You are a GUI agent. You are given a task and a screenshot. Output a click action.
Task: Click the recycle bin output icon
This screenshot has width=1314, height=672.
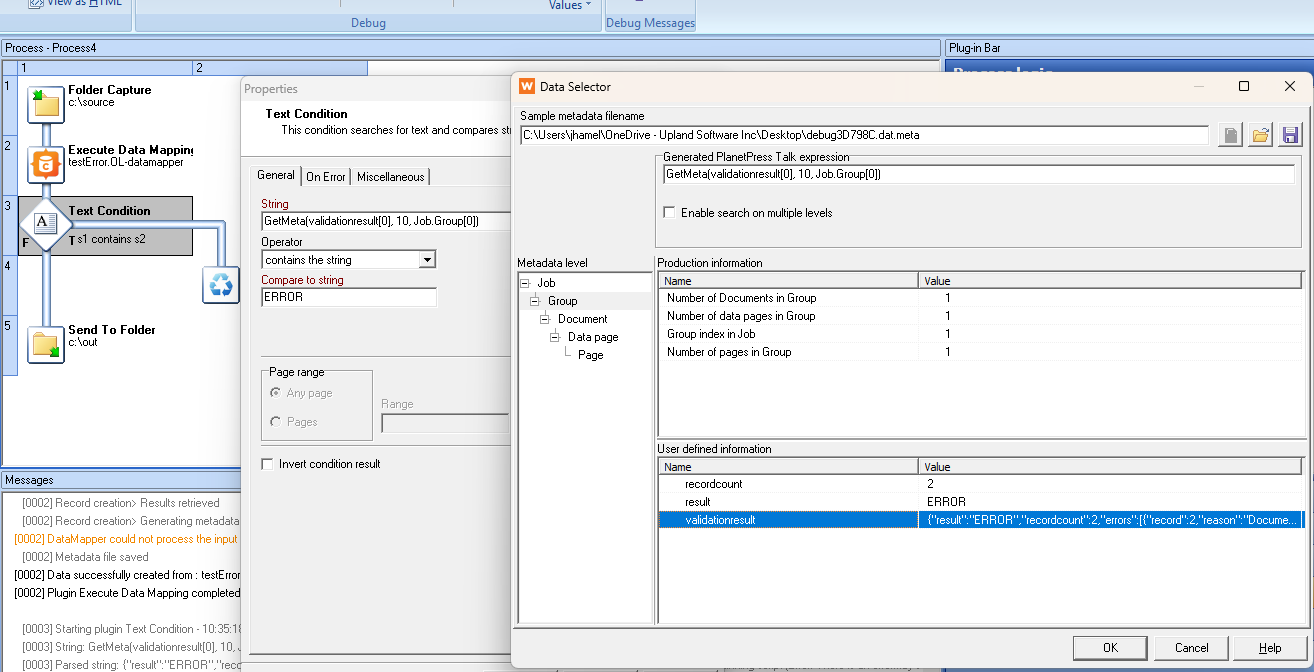pos(221,285)
